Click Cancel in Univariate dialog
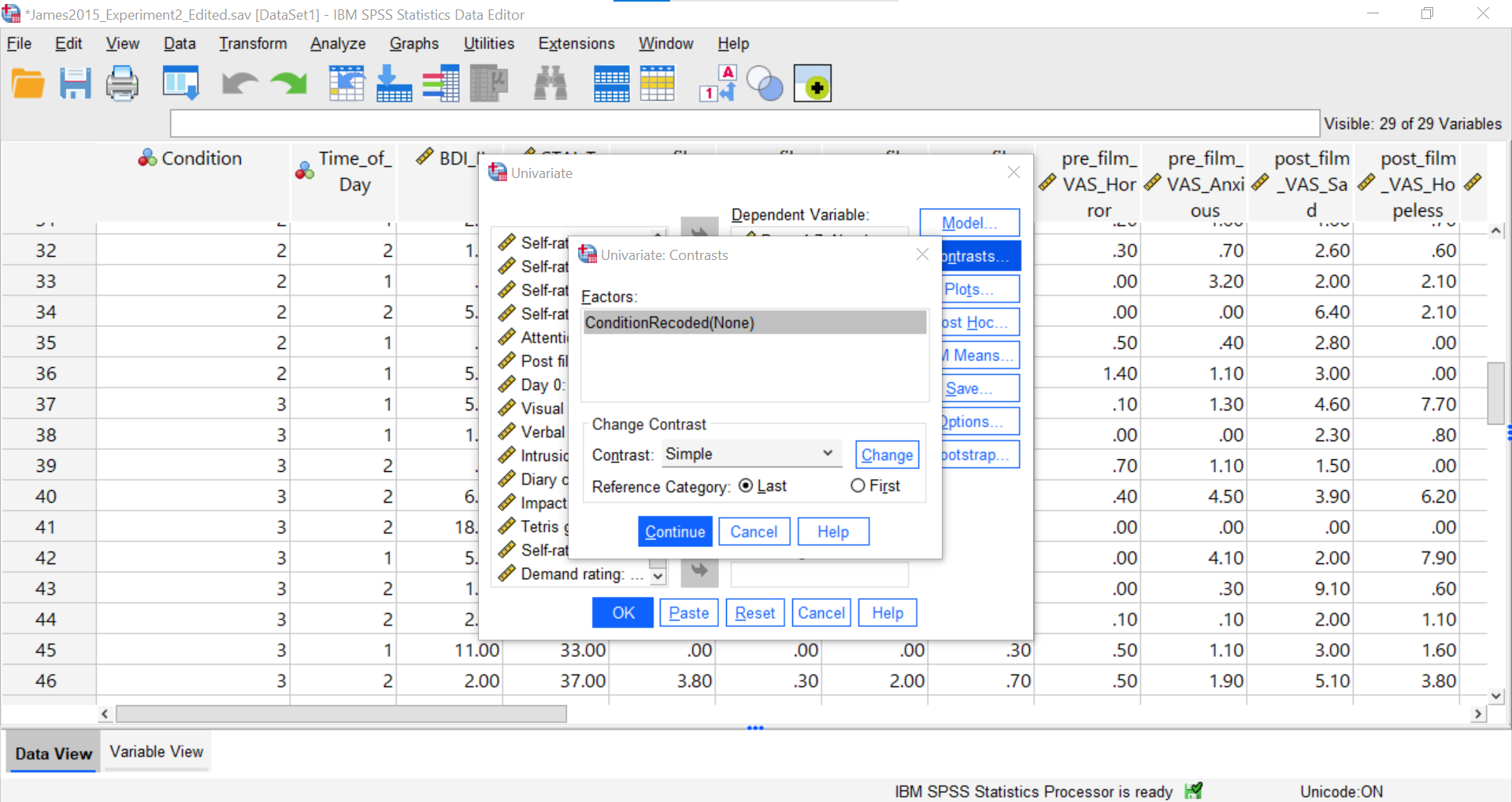 click(x=821, y=613)
